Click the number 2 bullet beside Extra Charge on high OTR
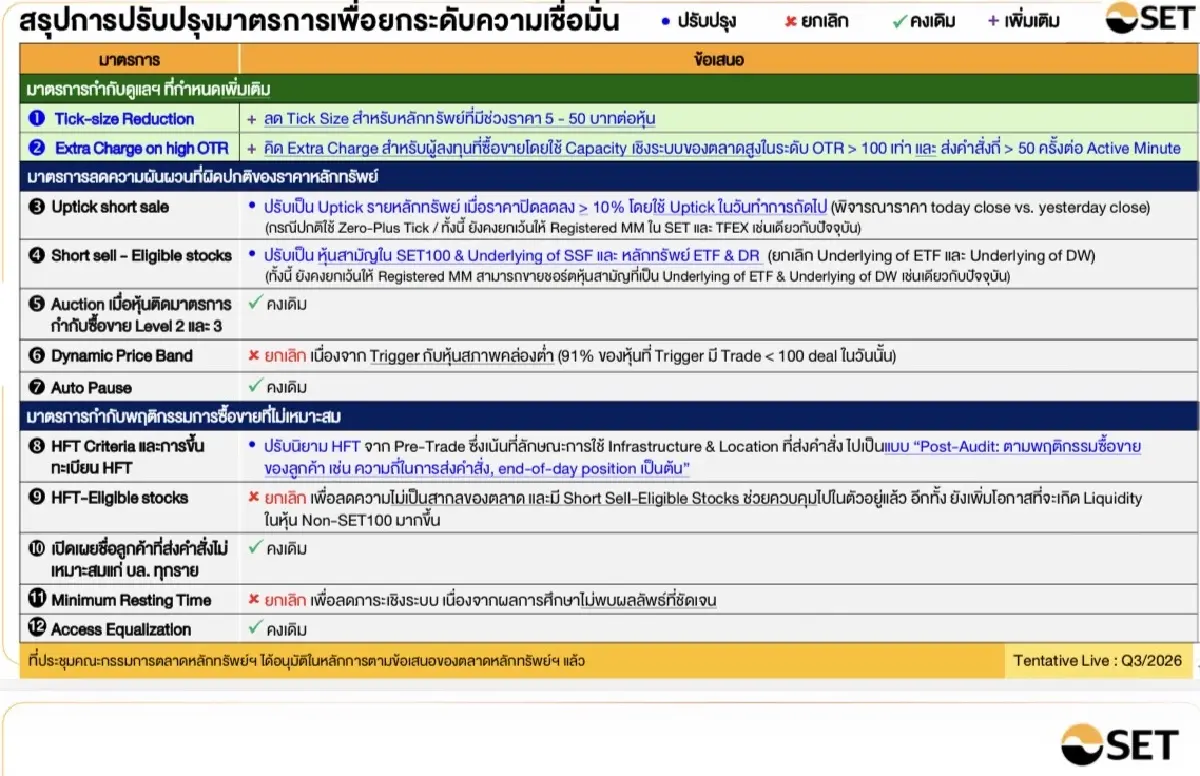The height and width of the screenshot is (776, 1200). point(37,147)
